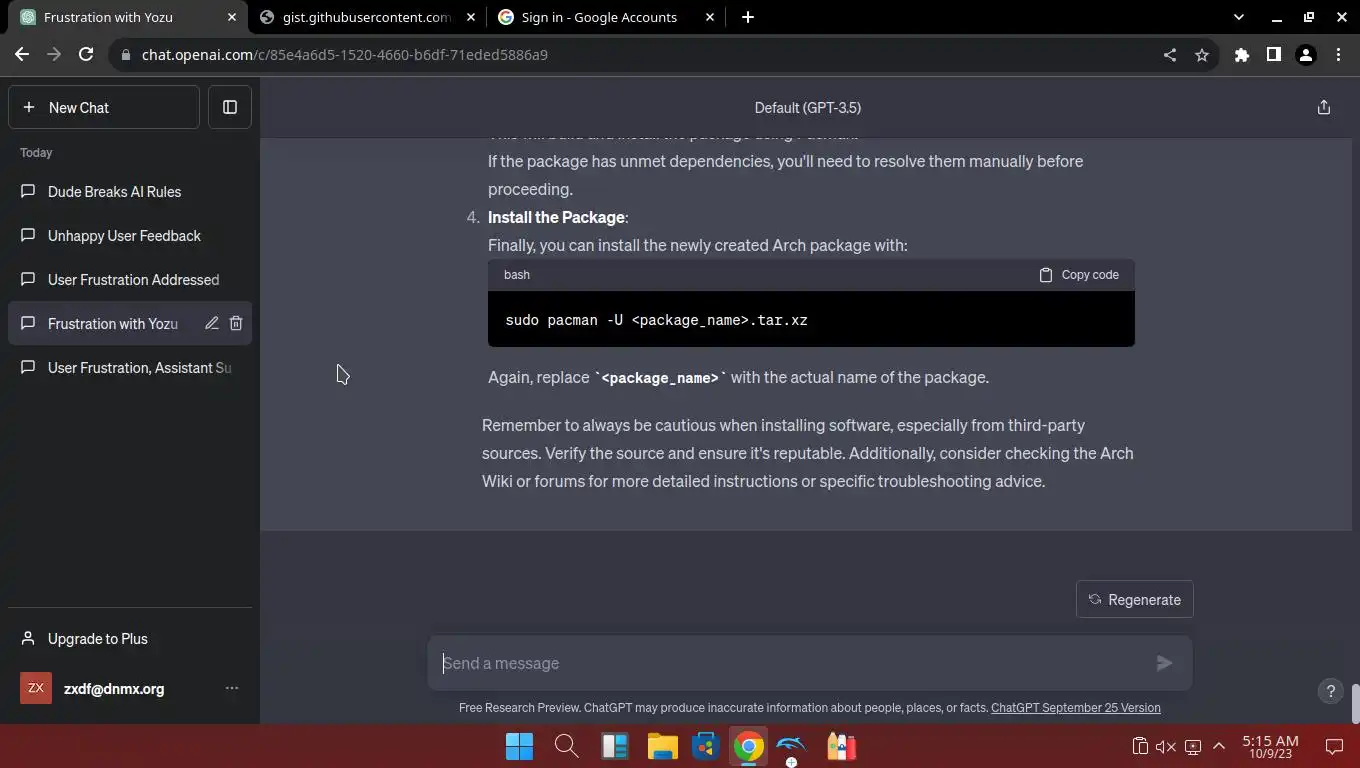This screenshot has height=768, width=1360.
Task: Click the page vertical scrollbar thumb
Action: (x=1355, y=703)
